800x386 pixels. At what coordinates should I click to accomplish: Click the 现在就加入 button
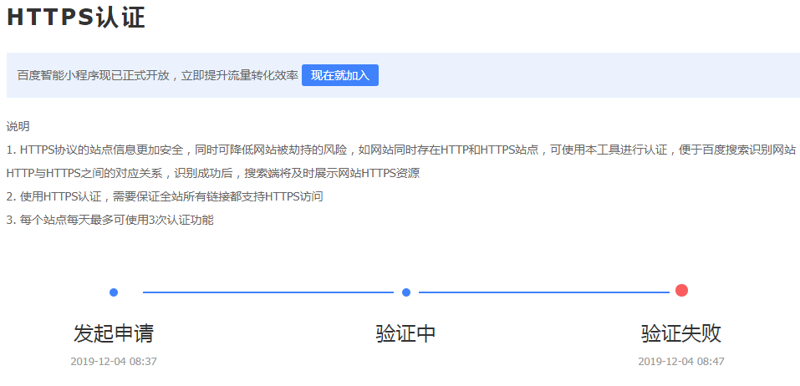click(x=340, y=75)
